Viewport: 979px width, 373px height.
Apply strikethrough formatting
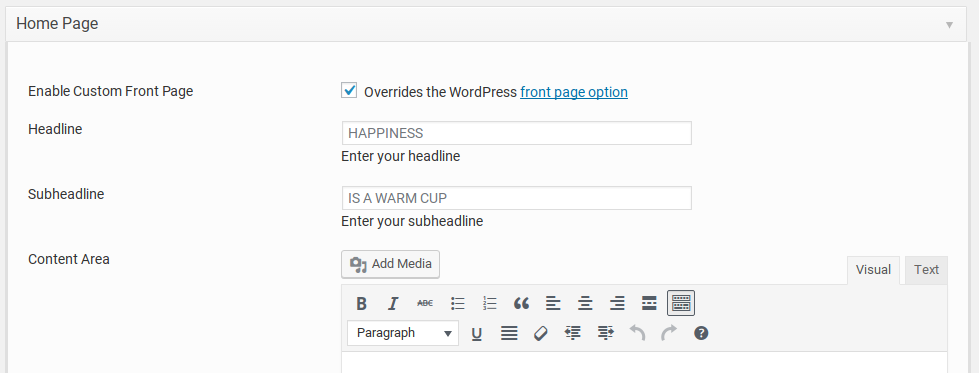point(425,304)
